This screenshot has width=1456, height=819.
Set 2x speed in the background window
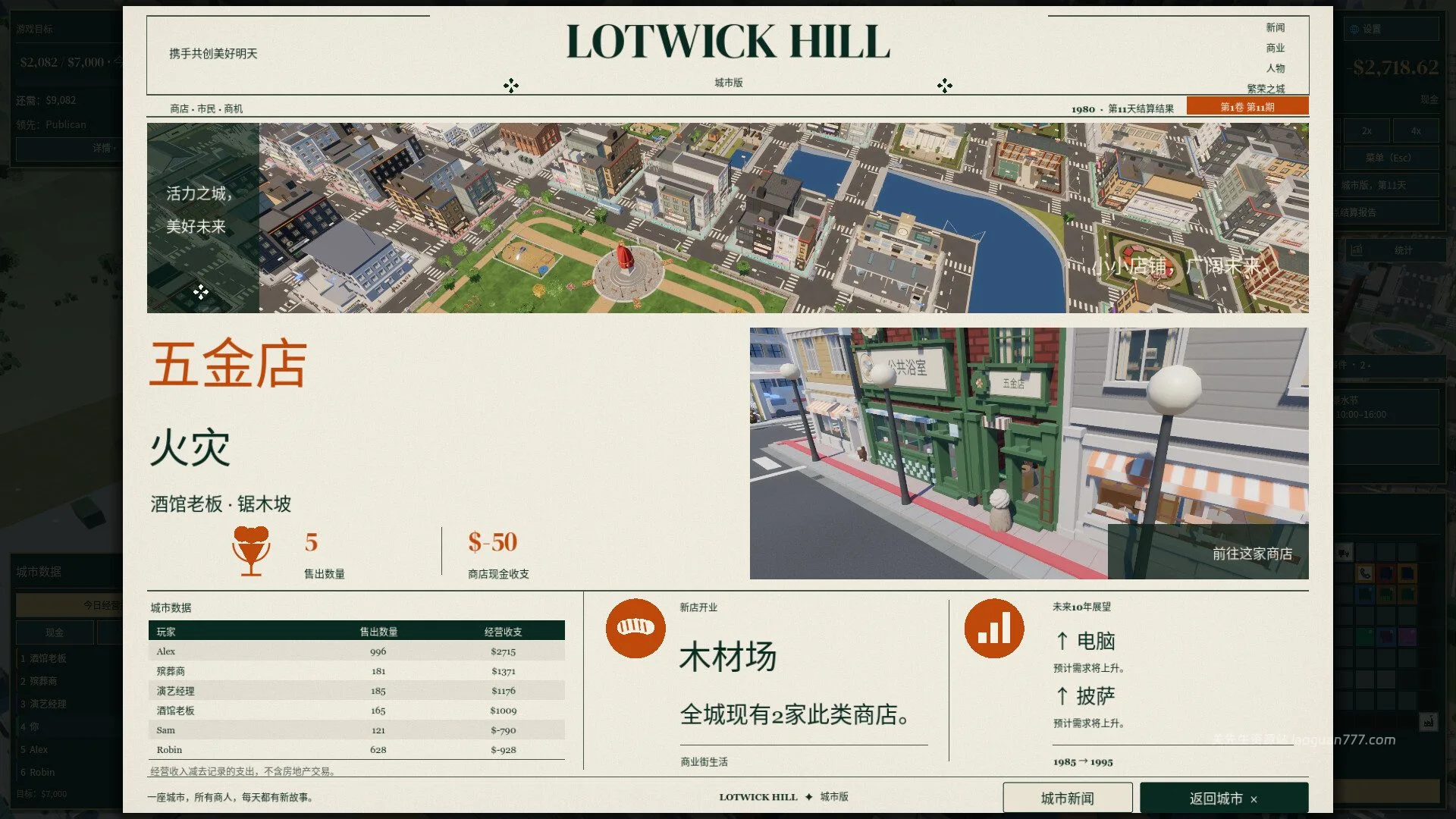1367,130
